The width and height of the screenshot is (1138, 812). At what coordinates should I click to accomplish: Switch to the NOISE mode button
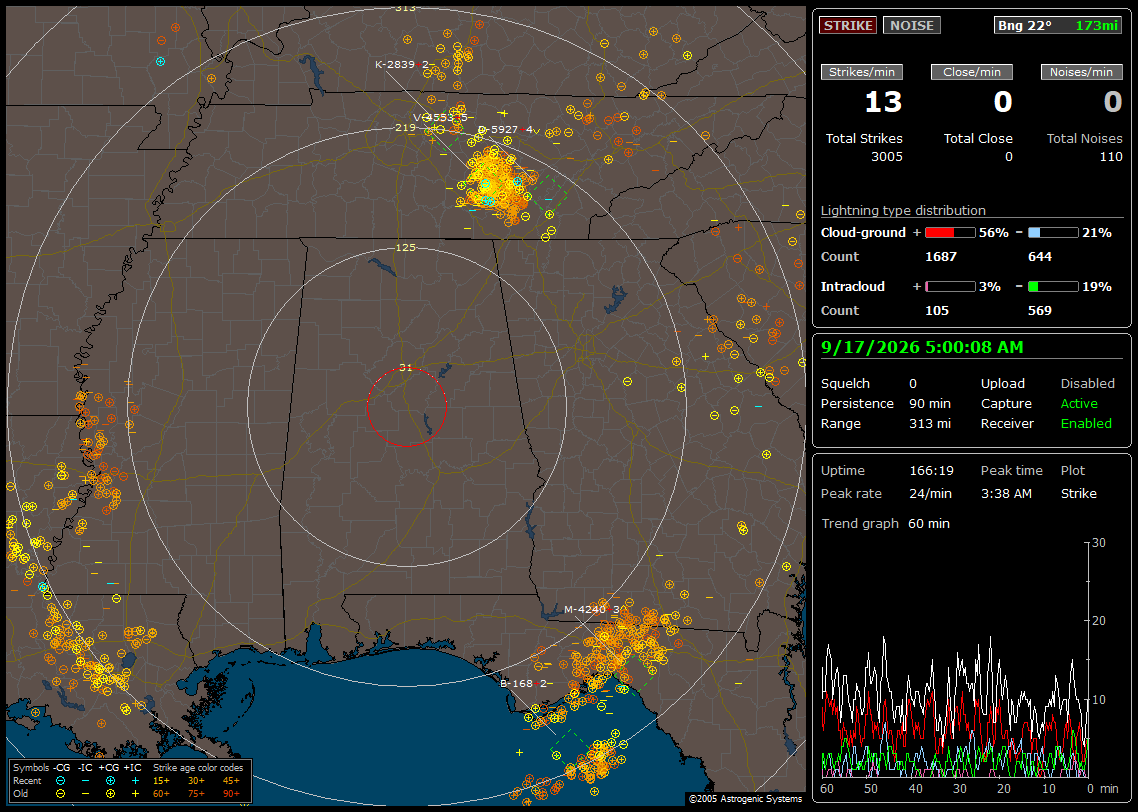[912, 25]
